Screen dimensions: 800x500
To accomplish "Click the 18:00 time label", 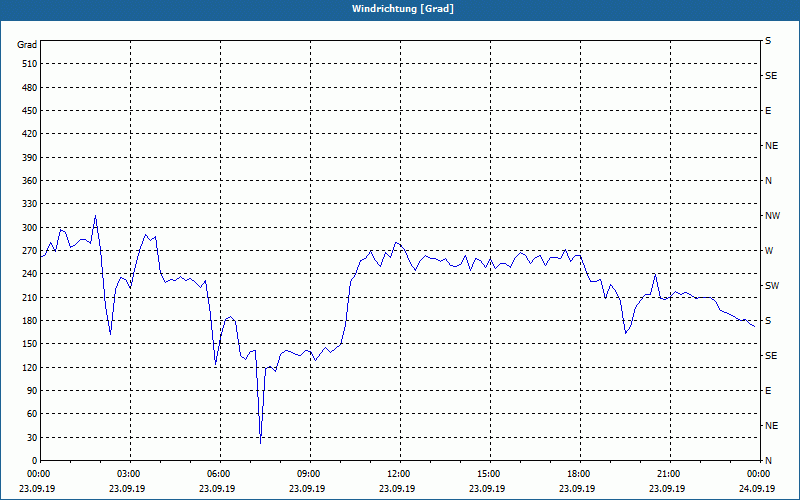I will click(580, 474).
